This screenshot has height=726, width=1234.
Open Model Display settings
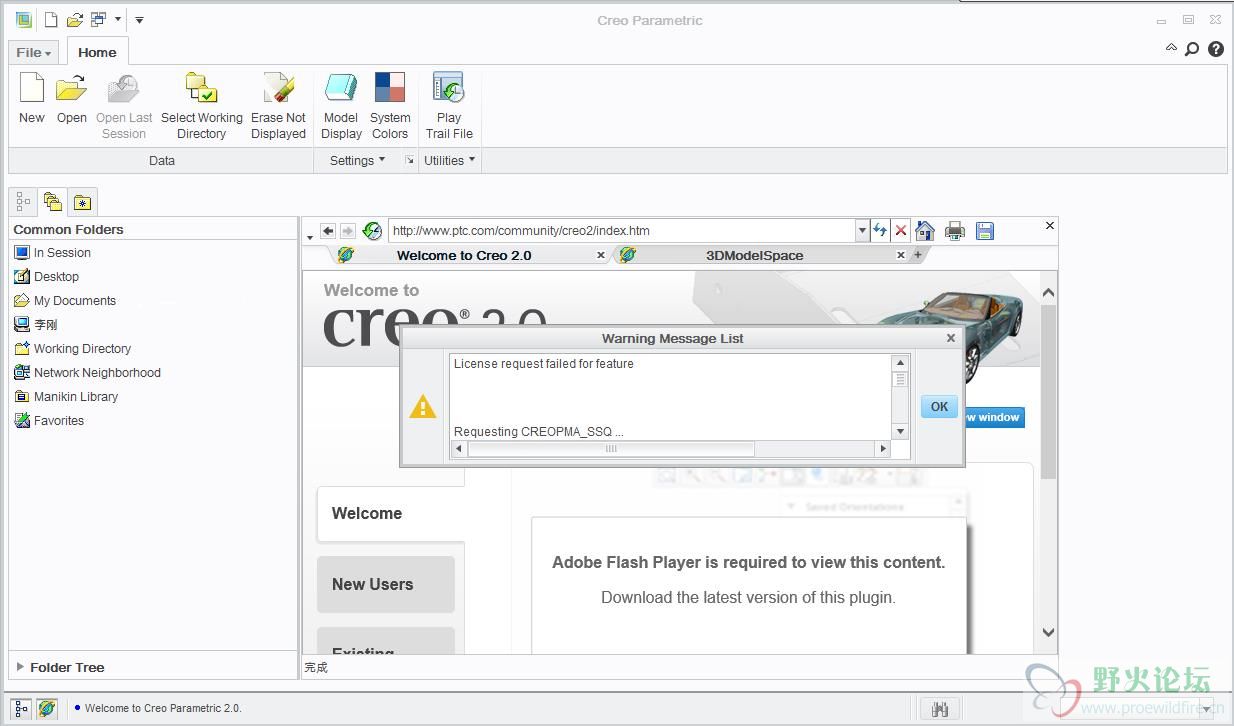point(341,105)
